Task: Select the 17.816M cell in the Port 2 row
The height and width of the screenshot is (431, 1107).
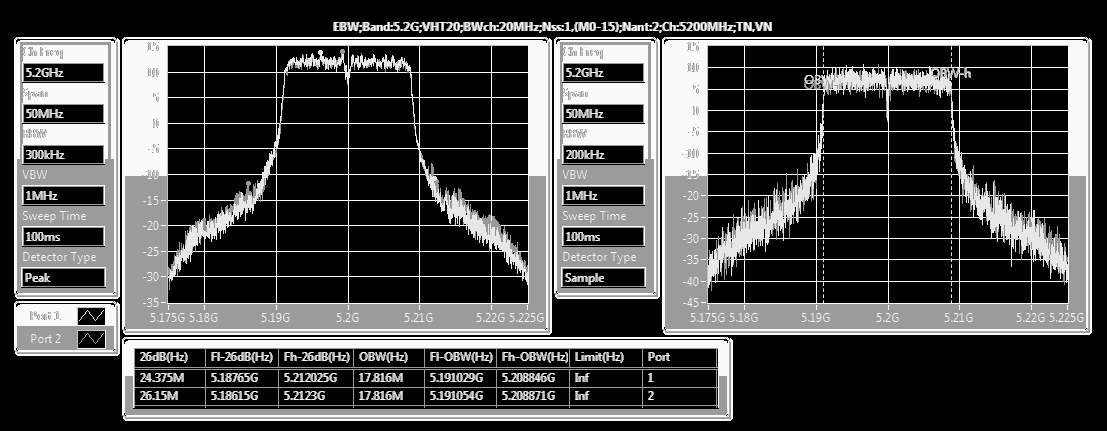Action: (x=390, y=396)
